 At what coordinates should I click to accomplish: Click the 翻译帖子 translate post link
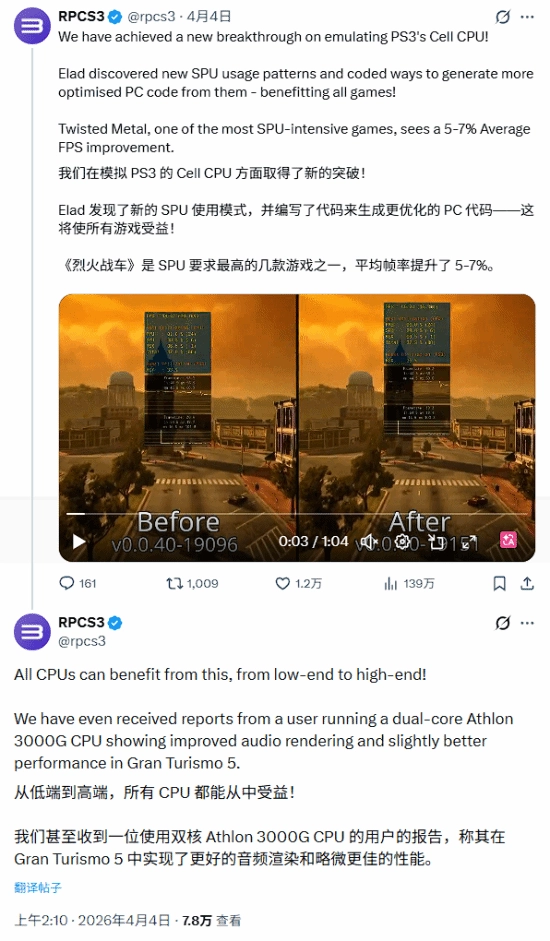pyautogui.click(x=38, y=888)
